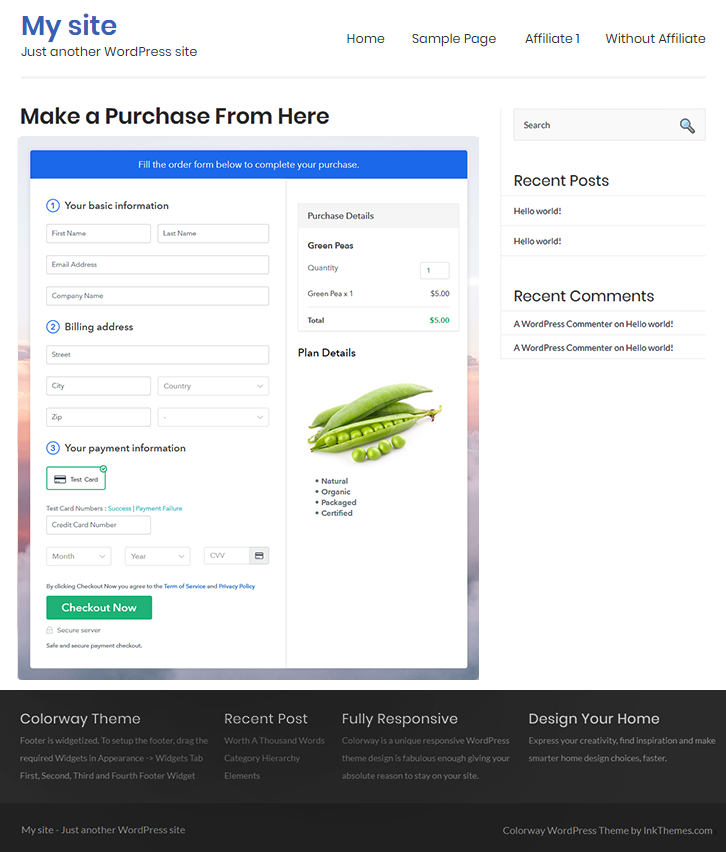The image size is (726, 852).
Task: Open the Country dropdown
Action: pyautogui.click(x=213, y=386)
